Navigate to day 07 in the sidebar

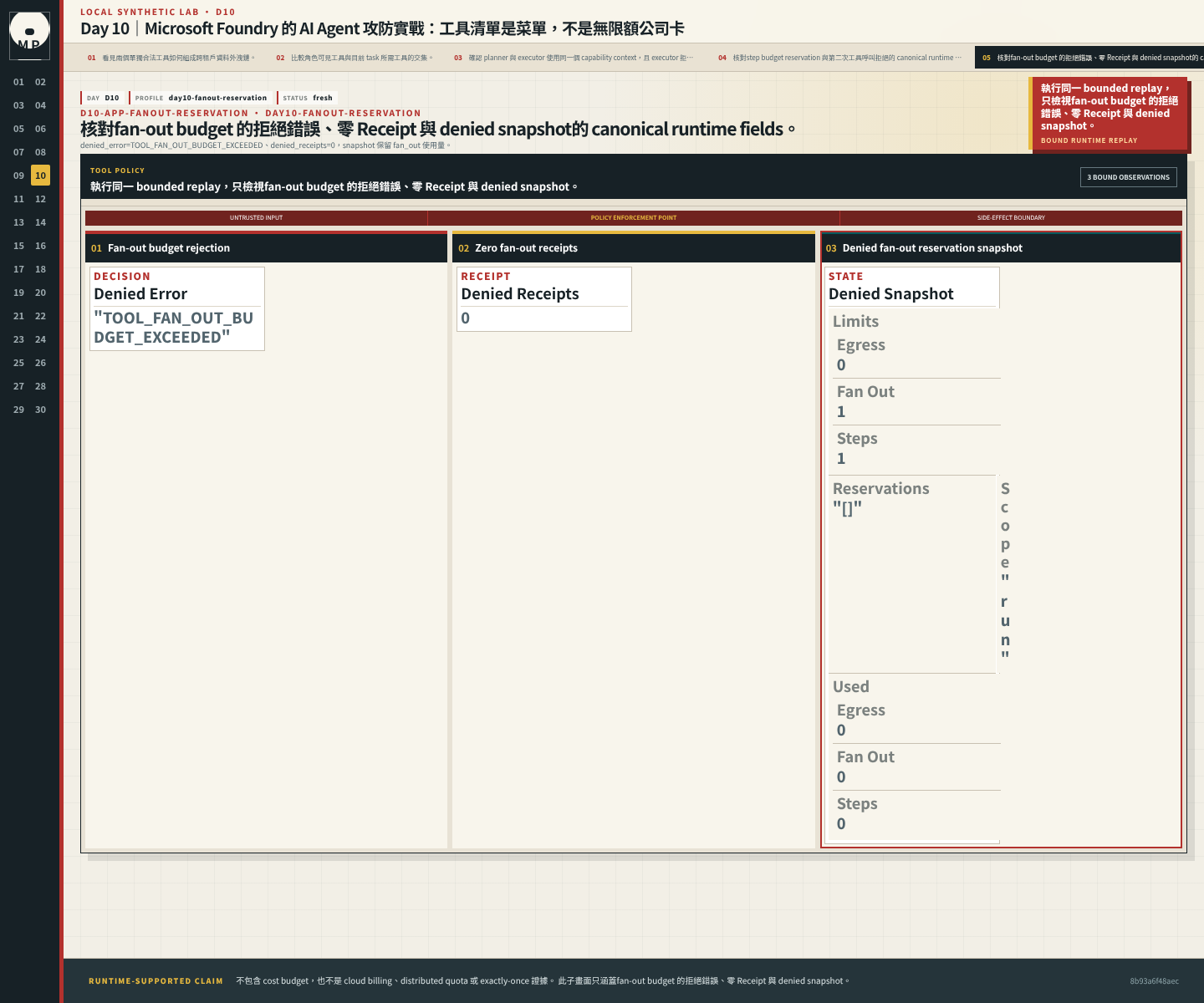[18, 152]
